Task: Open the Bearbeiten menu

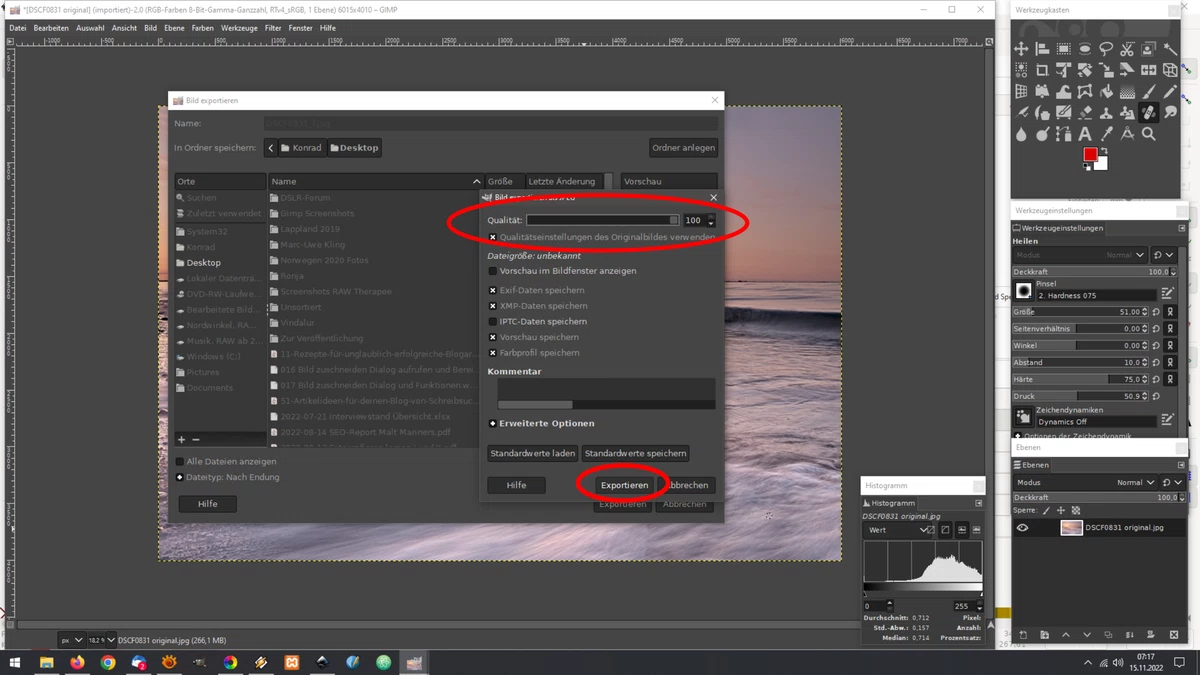Action: point(51,28)
